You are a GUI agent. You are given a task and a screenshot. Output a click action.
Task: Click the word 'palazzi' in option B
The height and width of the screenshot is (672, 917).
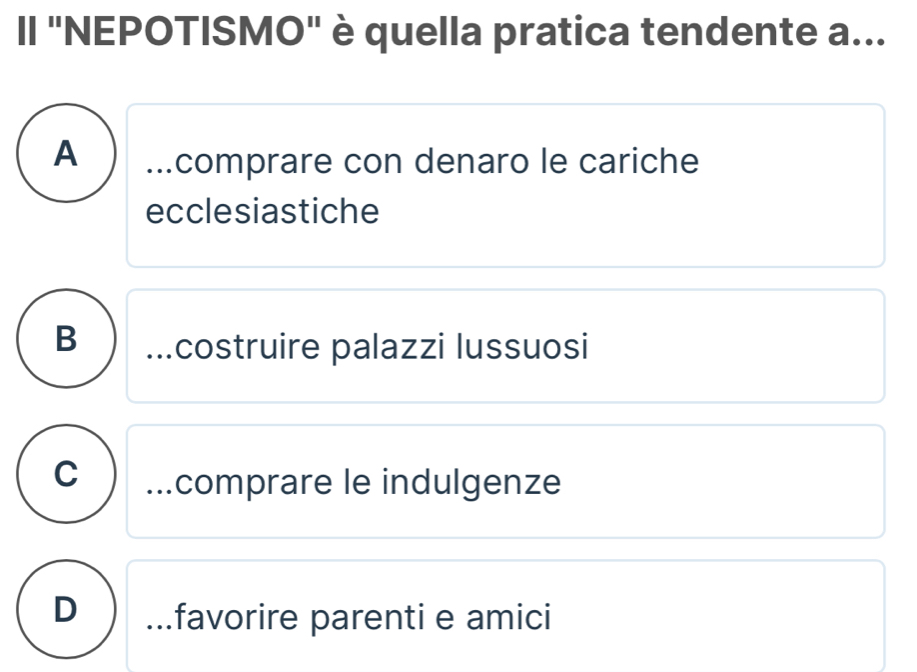point(388,347)
